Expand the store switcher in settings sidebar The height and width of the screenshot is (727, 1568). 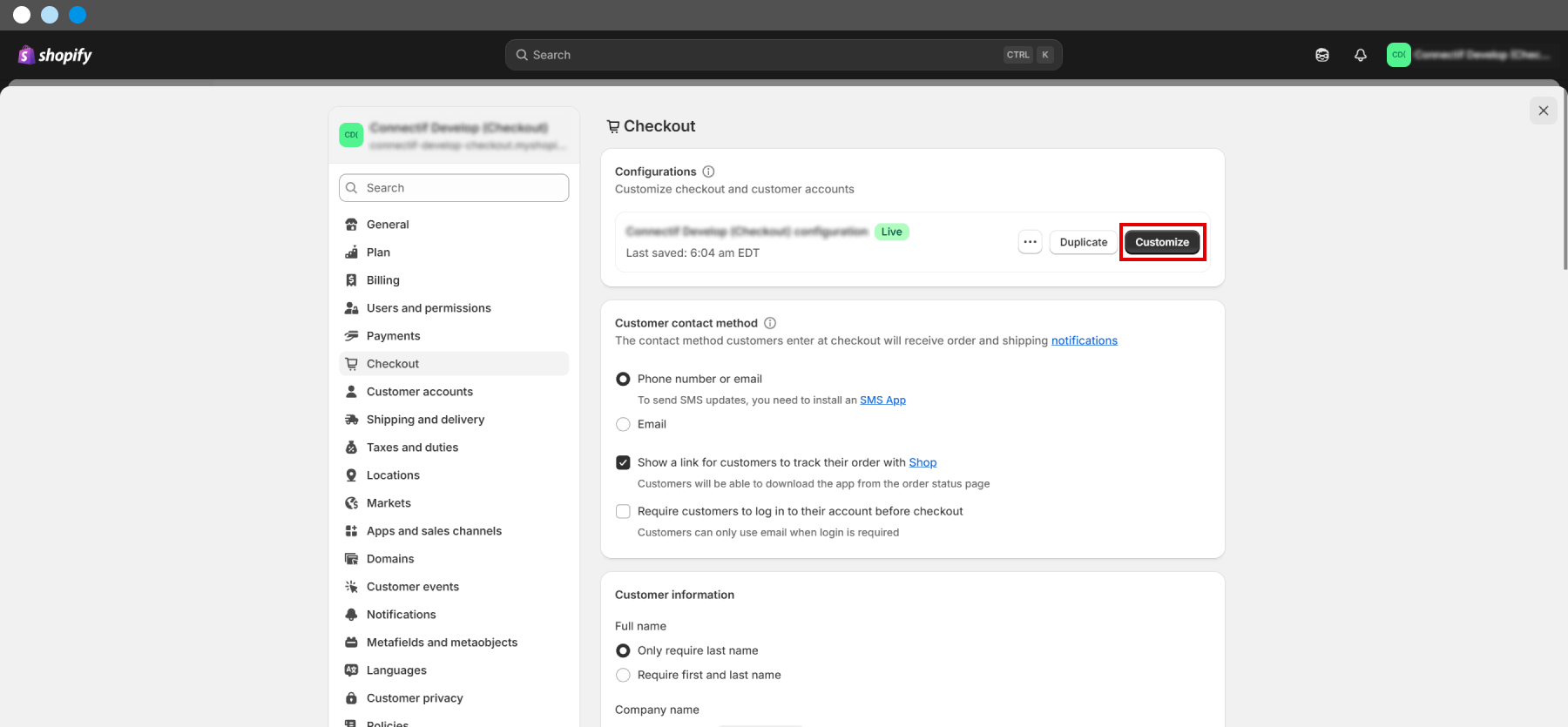(x=453, y=135)
